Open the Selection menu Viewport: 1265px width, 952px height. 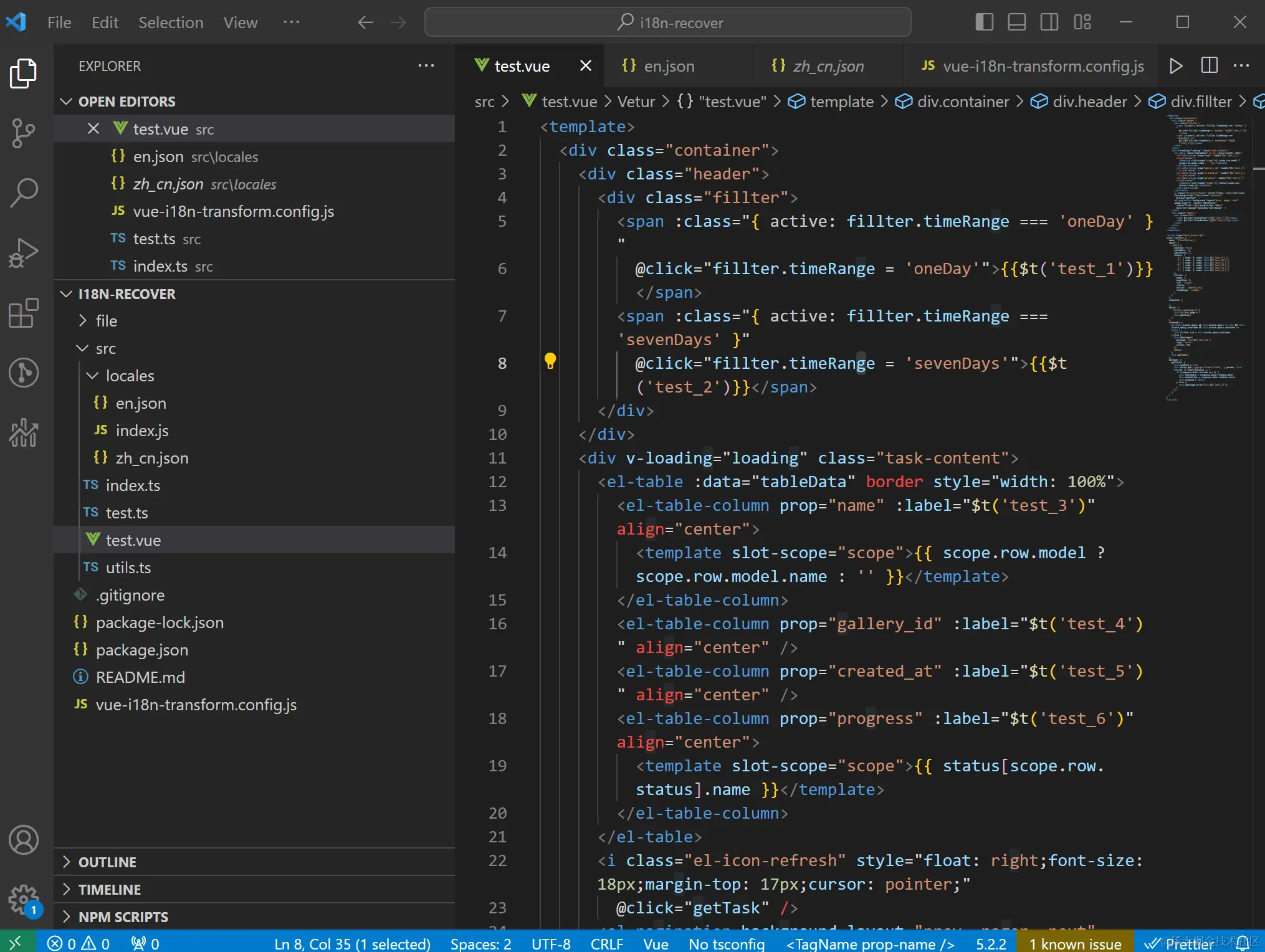click(x=171, y=22)
